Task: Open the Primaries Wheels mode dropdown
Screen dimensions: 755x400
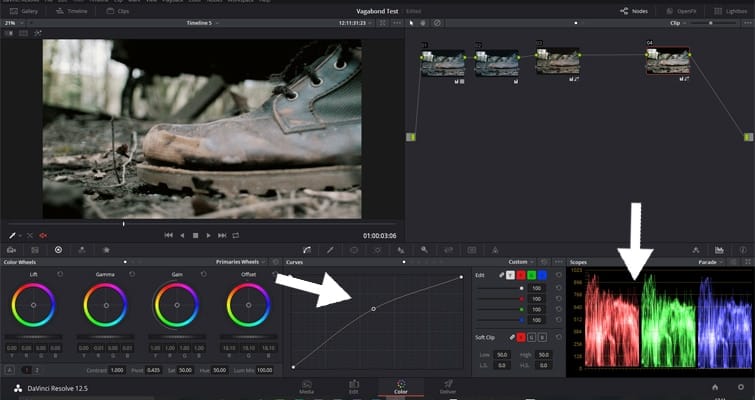Action: [241, 261]
